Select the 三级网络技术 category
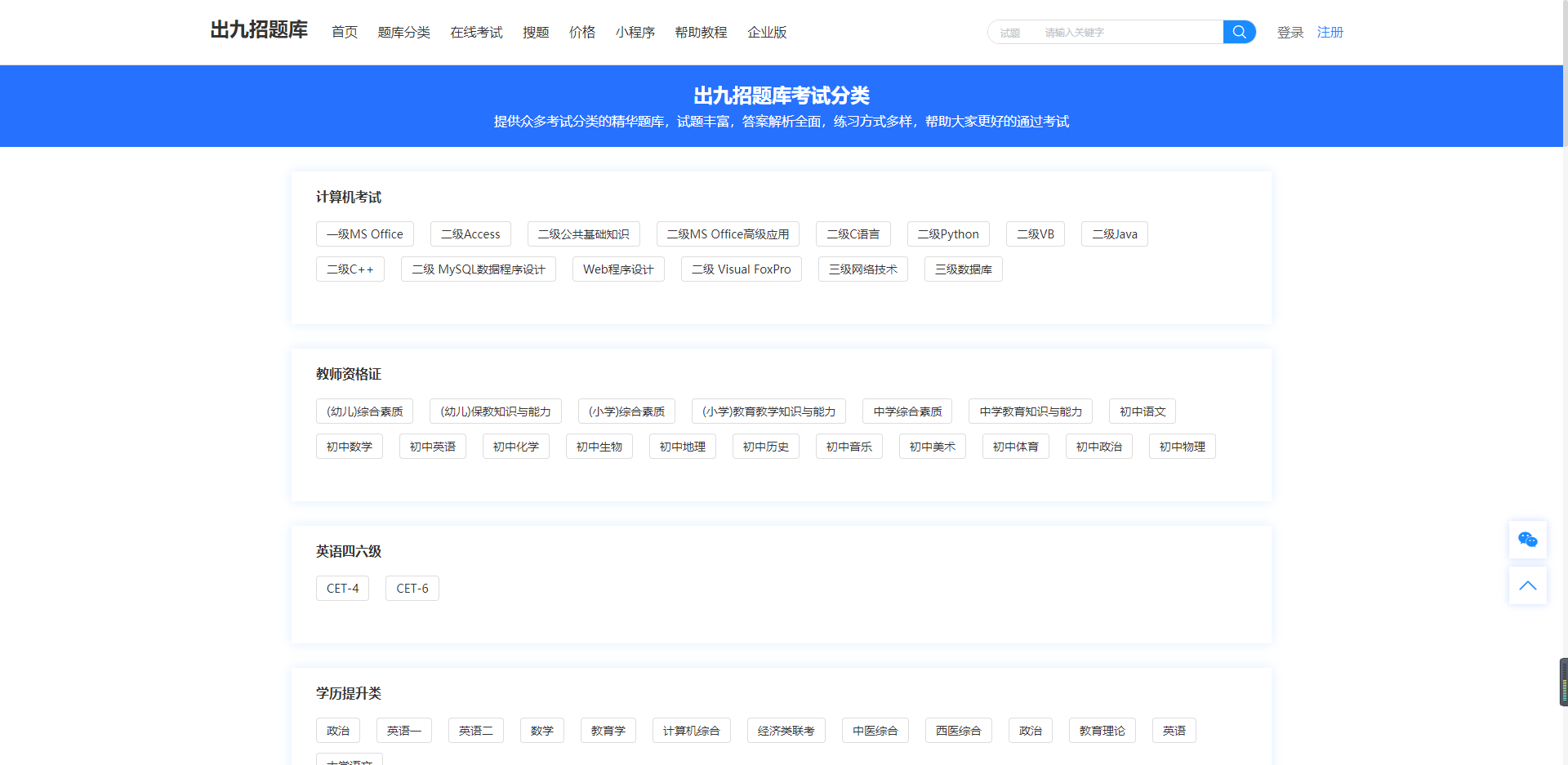 click(863, 269)
